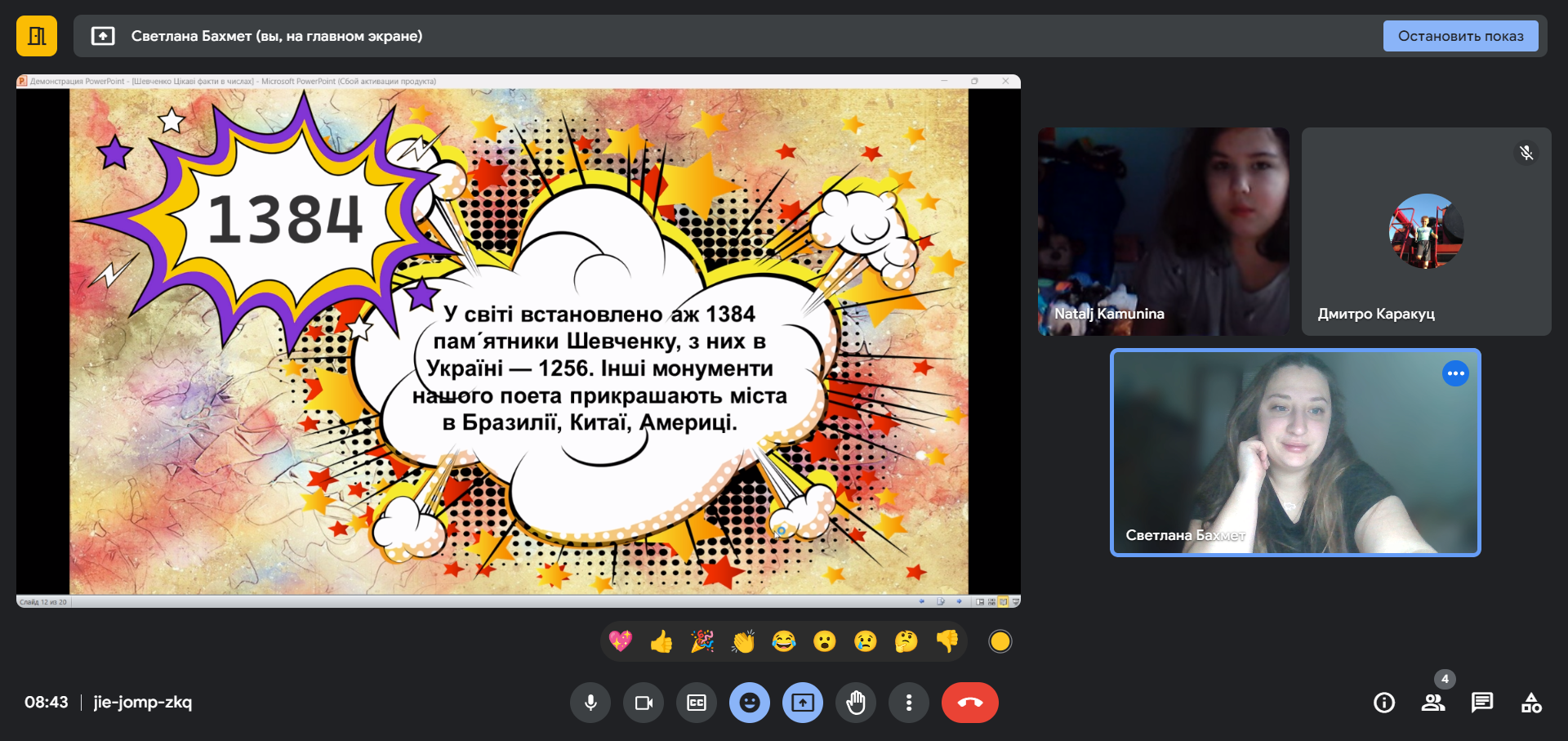The width and height of the screenshot is (1568, 741).
Task: Choose emoji skin tone yellow circle
Action: tap(1000, 642)
